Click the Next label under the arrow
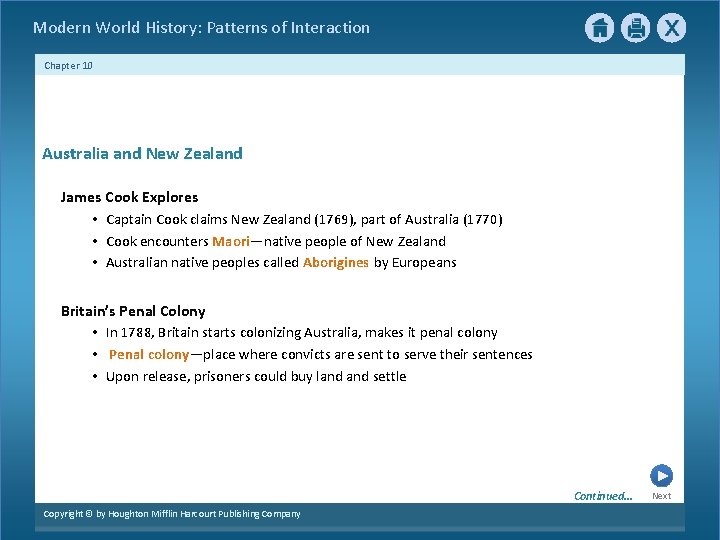 661,496
